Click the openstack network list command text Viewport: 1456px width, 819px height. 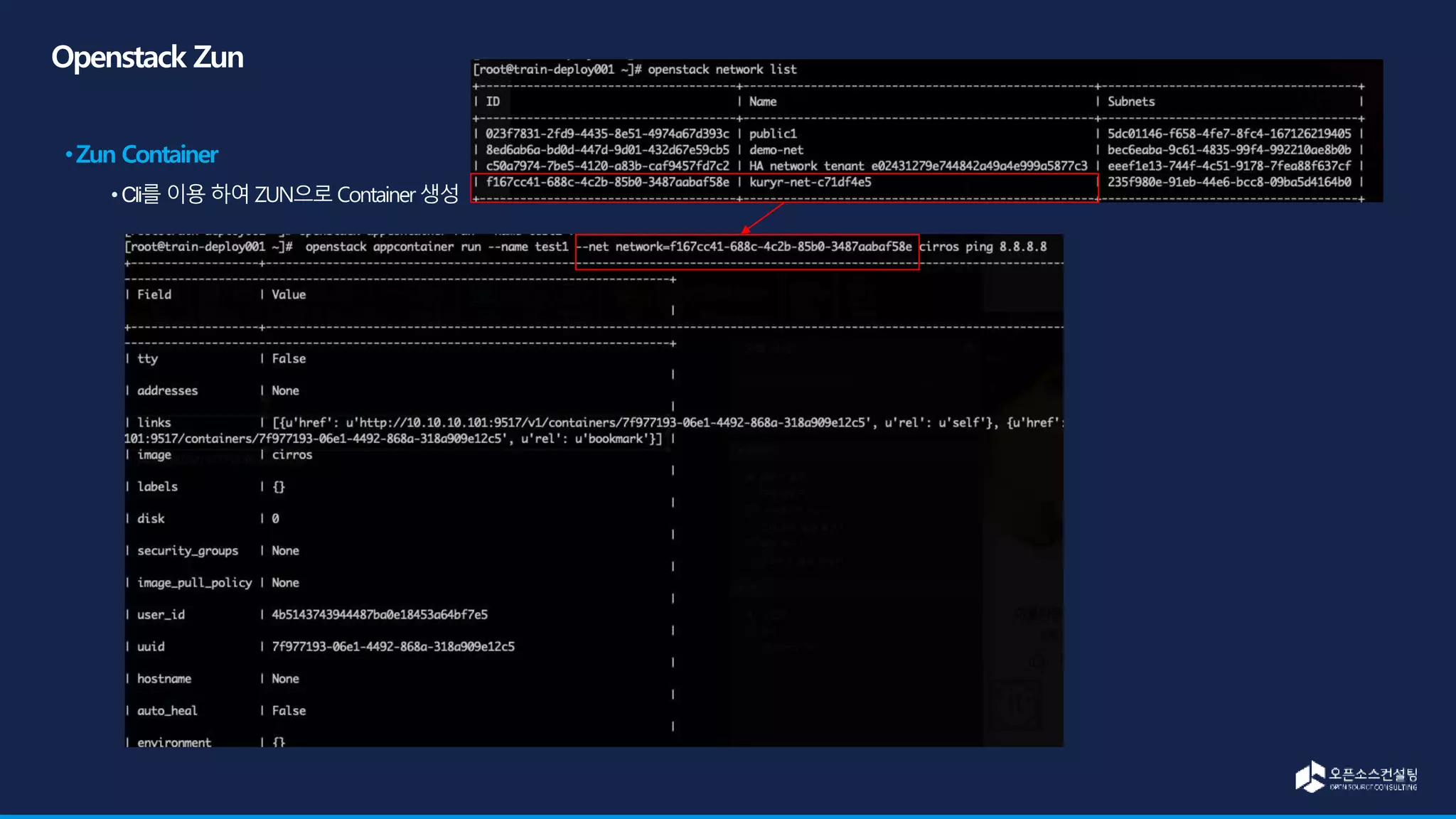722,70
